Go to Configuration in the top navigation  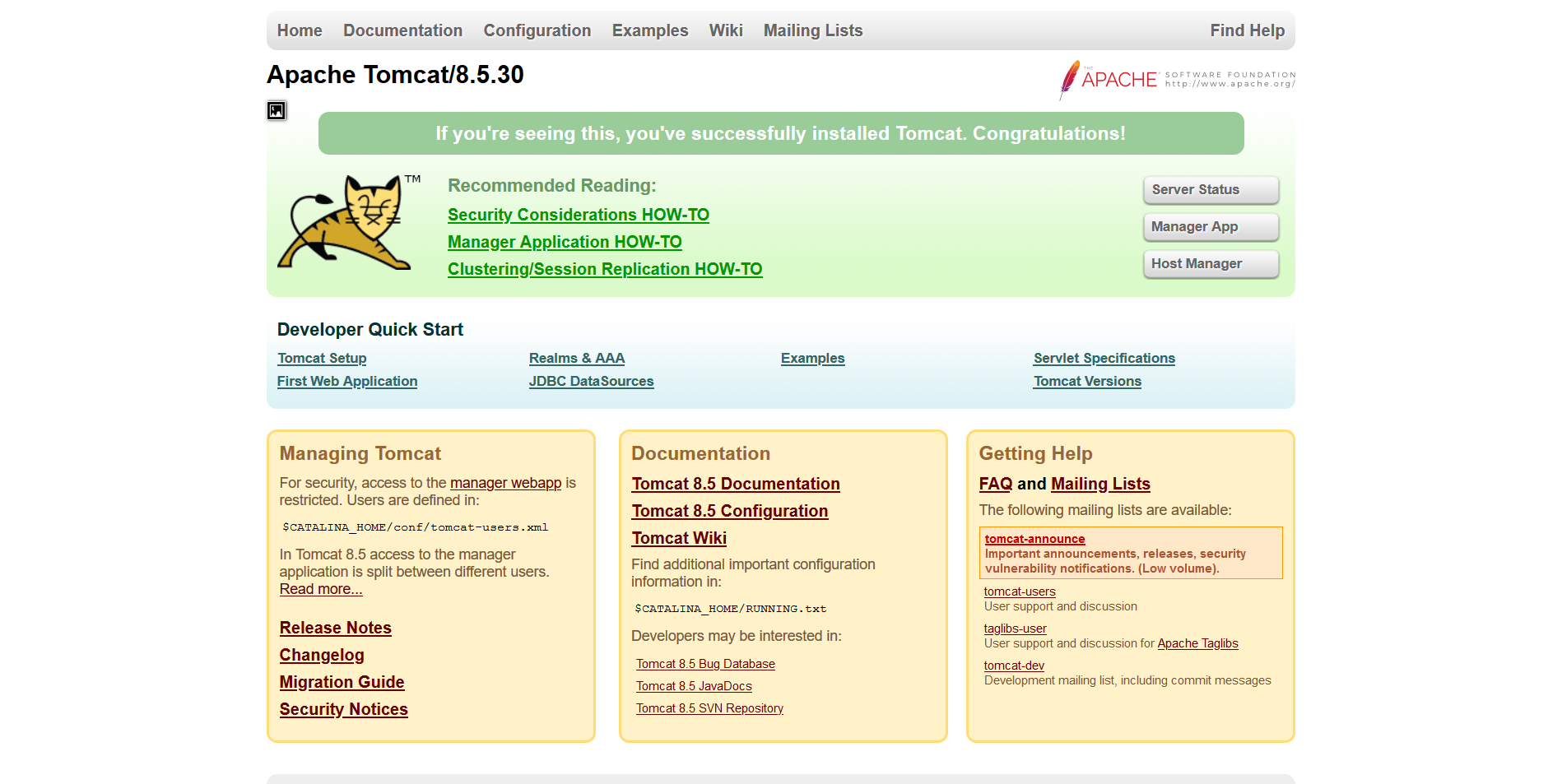click(x=537, y=30)
